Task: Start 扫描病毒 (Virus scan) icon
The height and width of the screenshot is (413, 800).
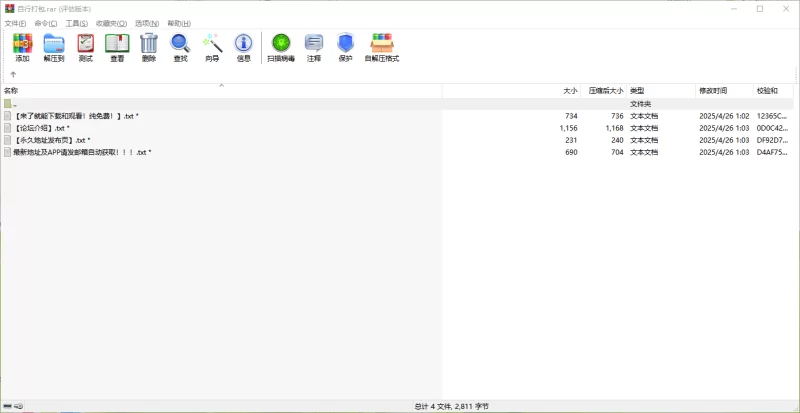Action: [x=281, y=43]
